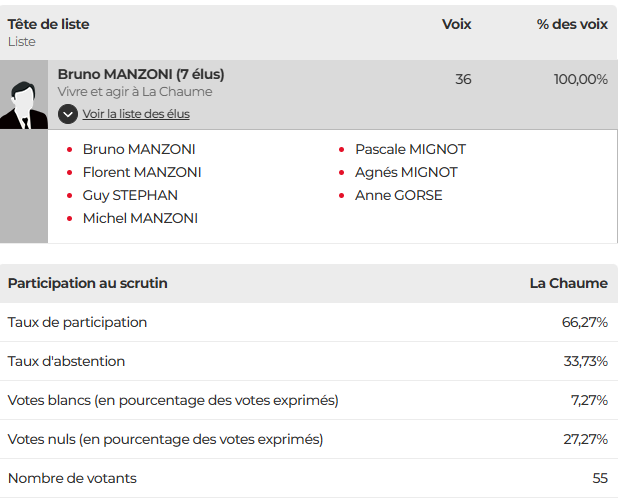Click the "Participation au scrutin" table header
The image size is (621, 498).
tap(88, 283)
